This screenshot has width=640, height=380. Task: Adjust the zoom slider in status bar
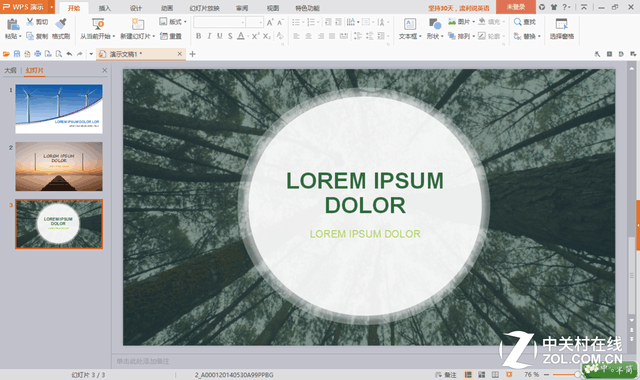coord(577,374)
